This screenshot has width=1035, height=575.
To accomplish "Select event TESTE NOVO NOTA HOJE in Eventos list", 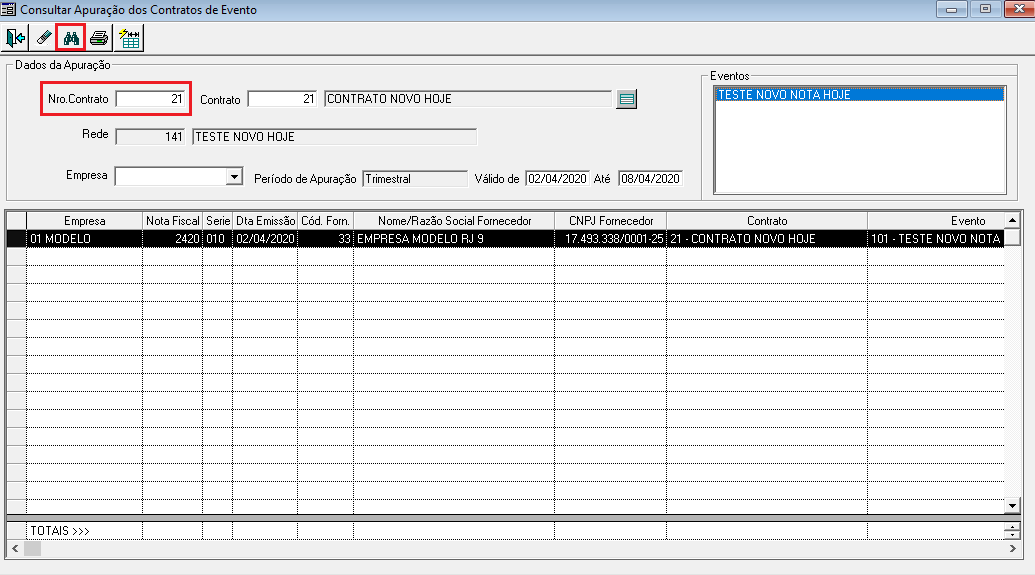I will pos(859,95).
